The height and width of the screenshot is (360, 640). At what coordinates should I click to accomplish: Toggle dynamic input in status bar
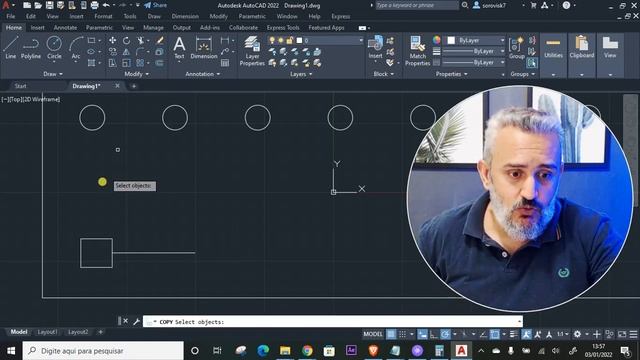(x=422, y=334)
